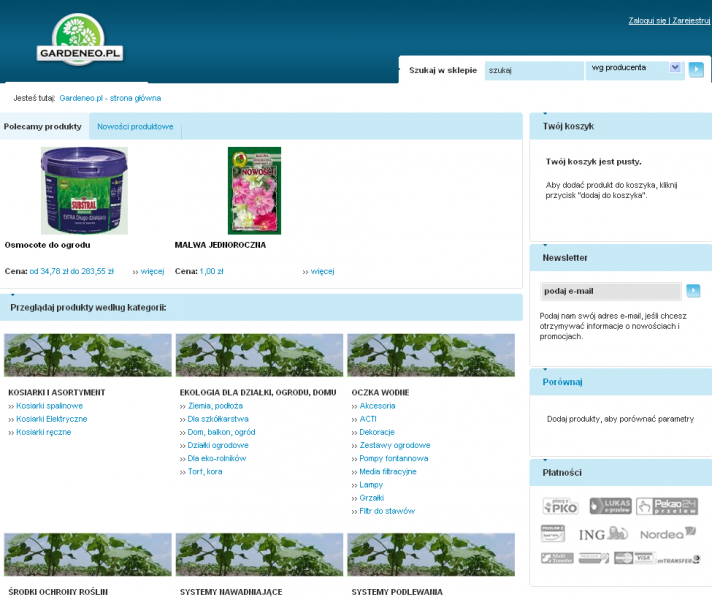This screenshot has width=712, height=600.
Task: Click the Pekao24 przelew payment icon
Action: pos(659,506)
